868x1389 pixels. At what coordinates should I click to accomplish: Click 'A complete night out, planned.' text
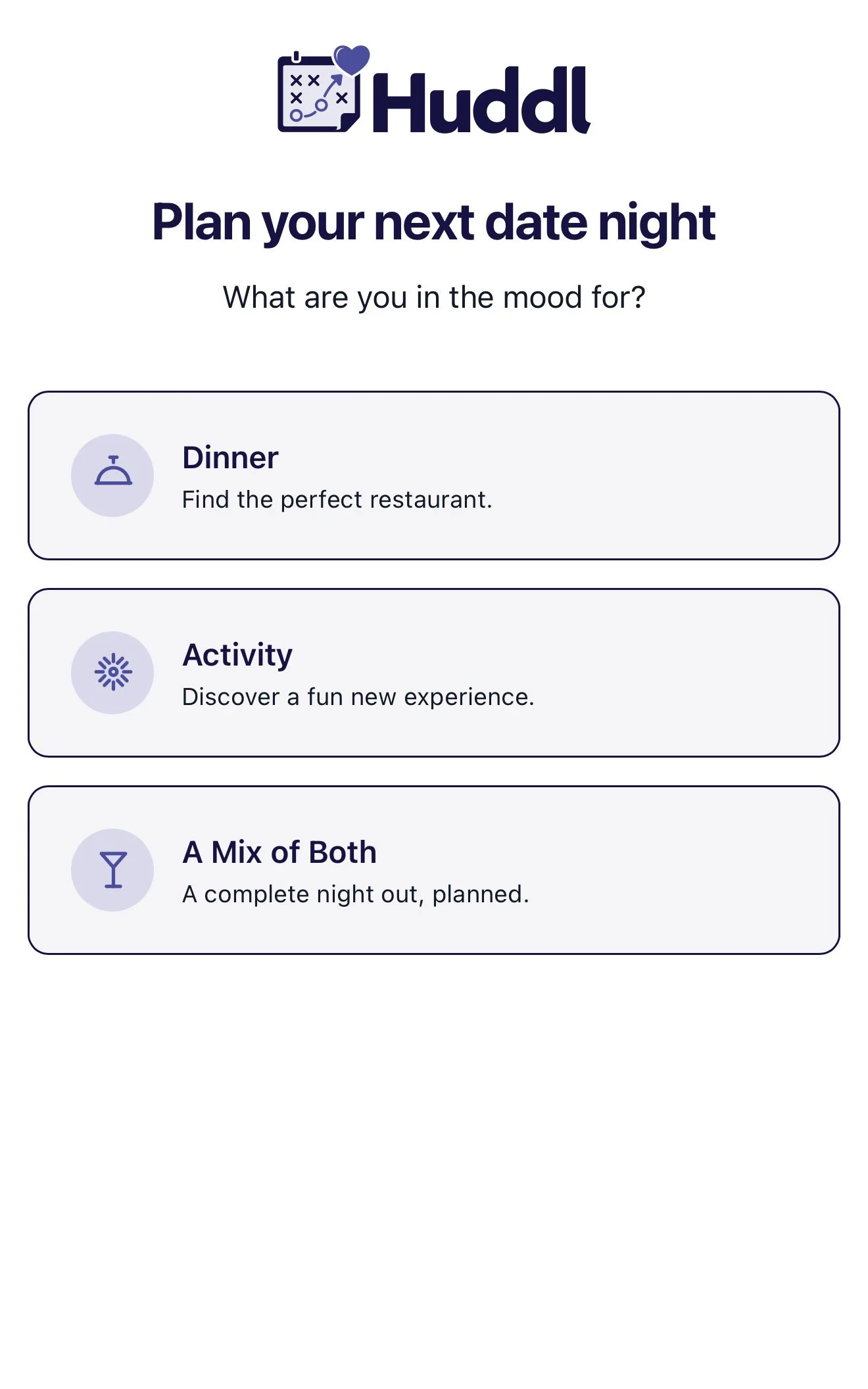pyautogui.click(x=356, y=894)
